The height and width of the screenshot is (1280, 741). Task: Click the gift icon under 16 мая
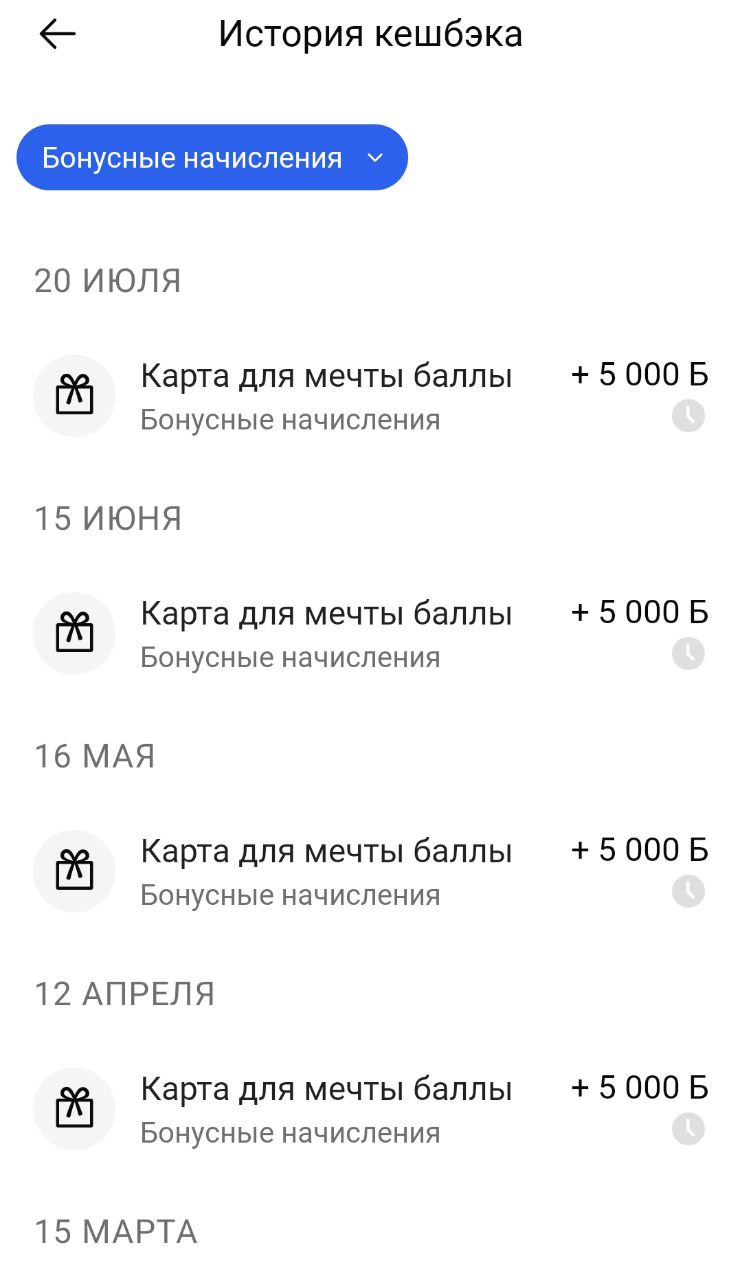(74, 871)
